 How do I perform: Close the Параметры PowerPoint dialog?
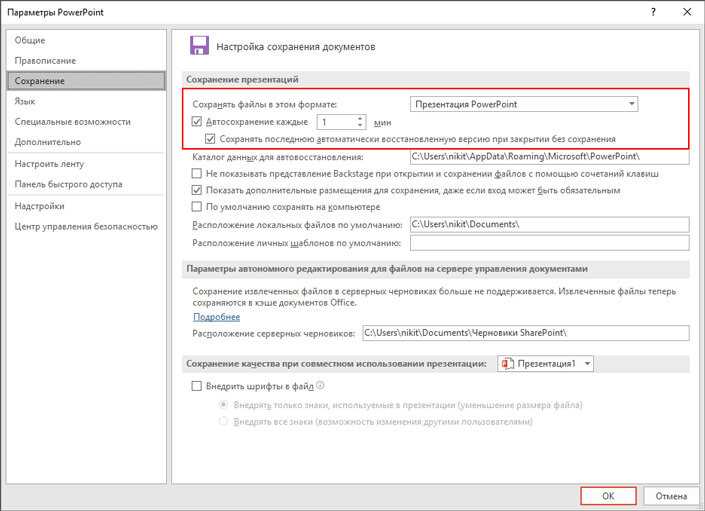tap(687, 12)
